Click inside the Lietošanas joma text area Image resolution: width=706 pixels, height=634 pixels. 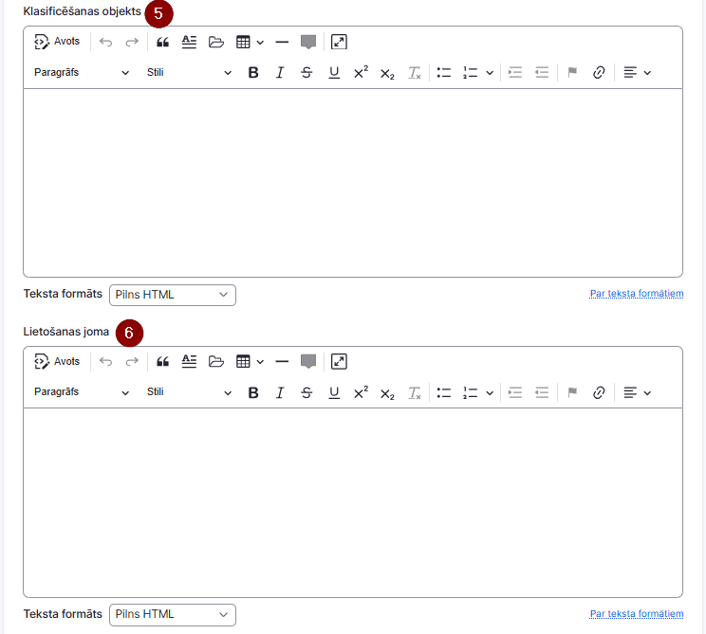click(353, 503)
